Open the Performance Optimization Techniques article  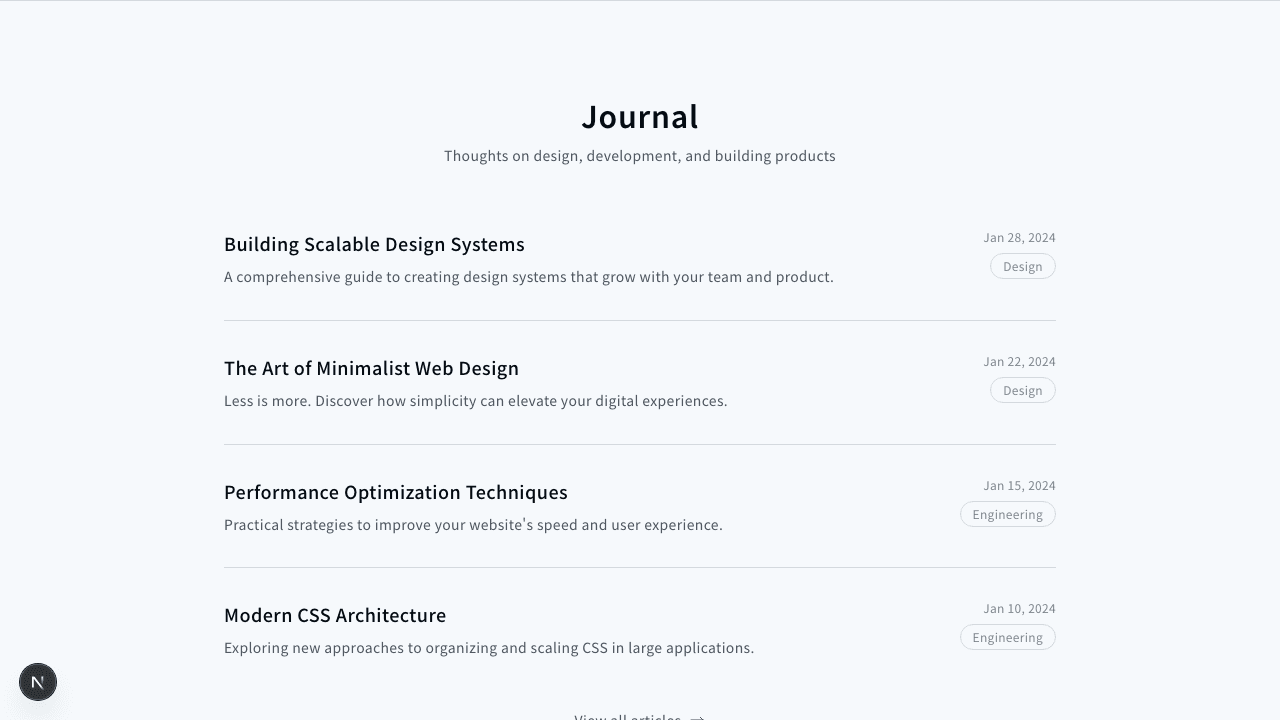pos(395,493)
